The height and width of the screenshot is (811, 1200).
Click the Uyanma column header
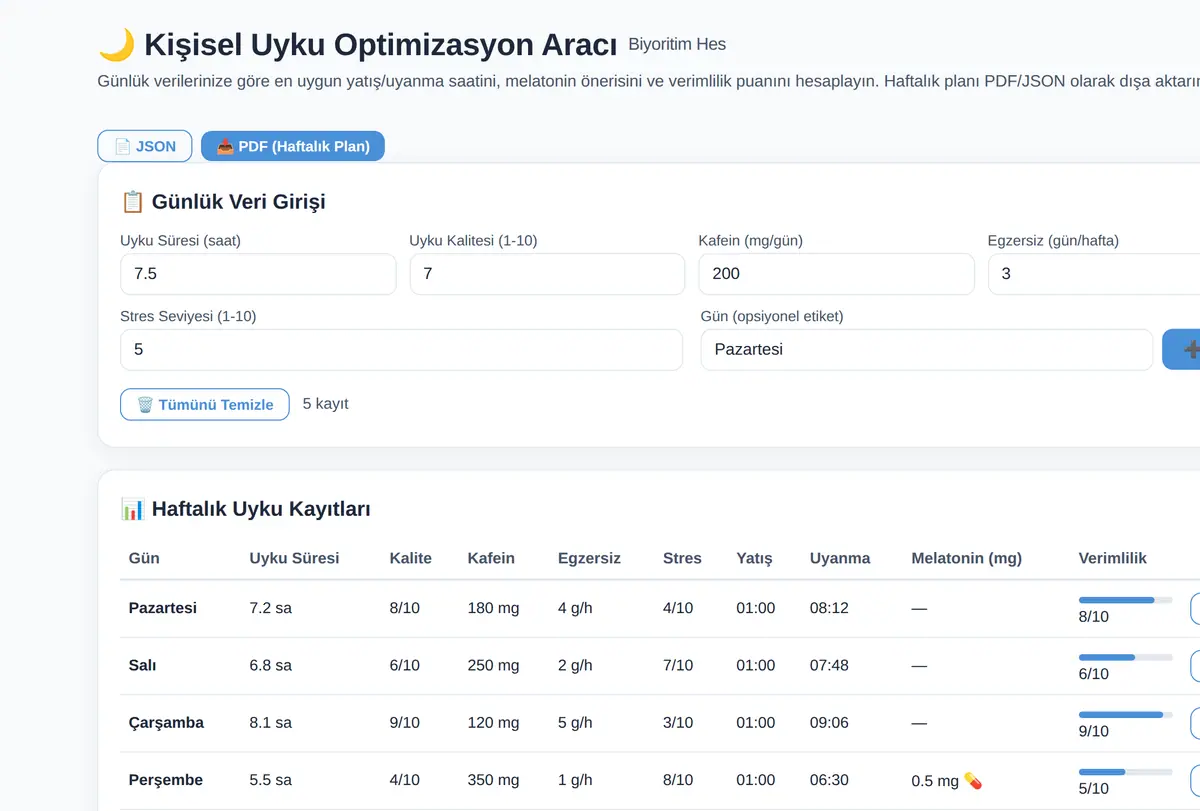[x=840, y=558]
